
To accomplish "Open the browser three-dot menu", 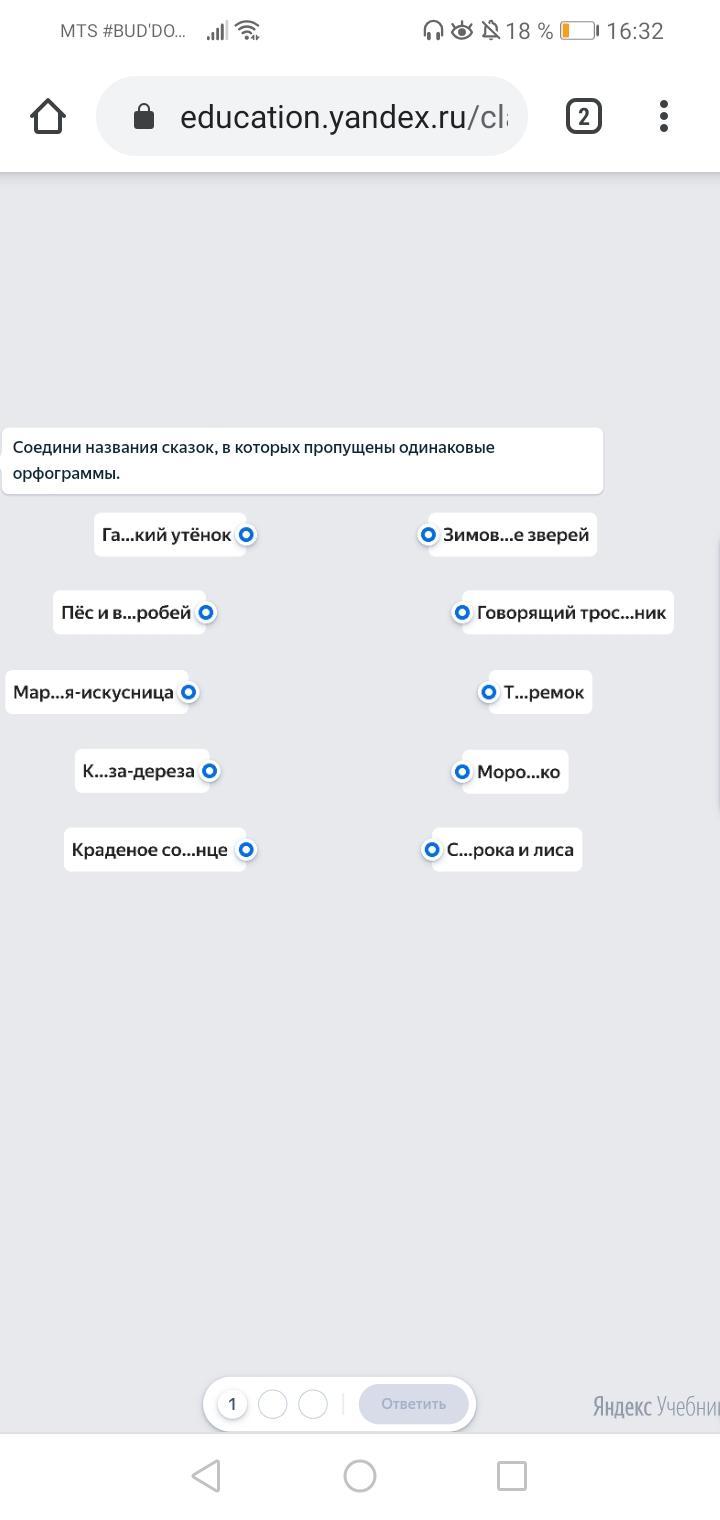I will [x=664, y=117].
